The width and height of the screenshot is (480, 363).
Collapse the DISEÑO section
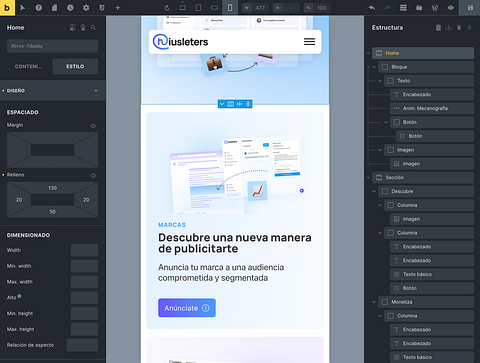pos(96,91)
